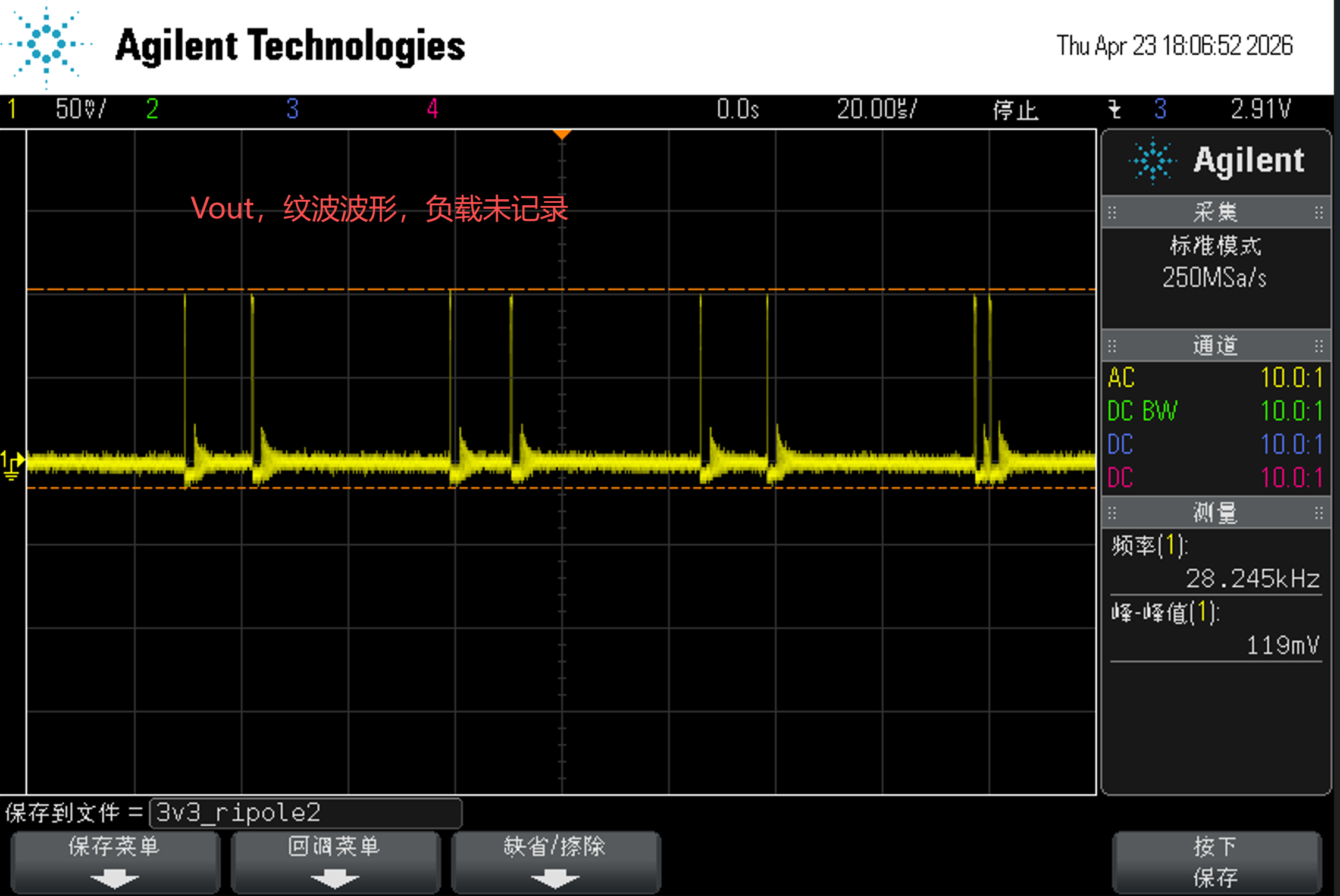
Task: Open the 缺省/擦除 default erase softkey
Action: click(555, 861)
